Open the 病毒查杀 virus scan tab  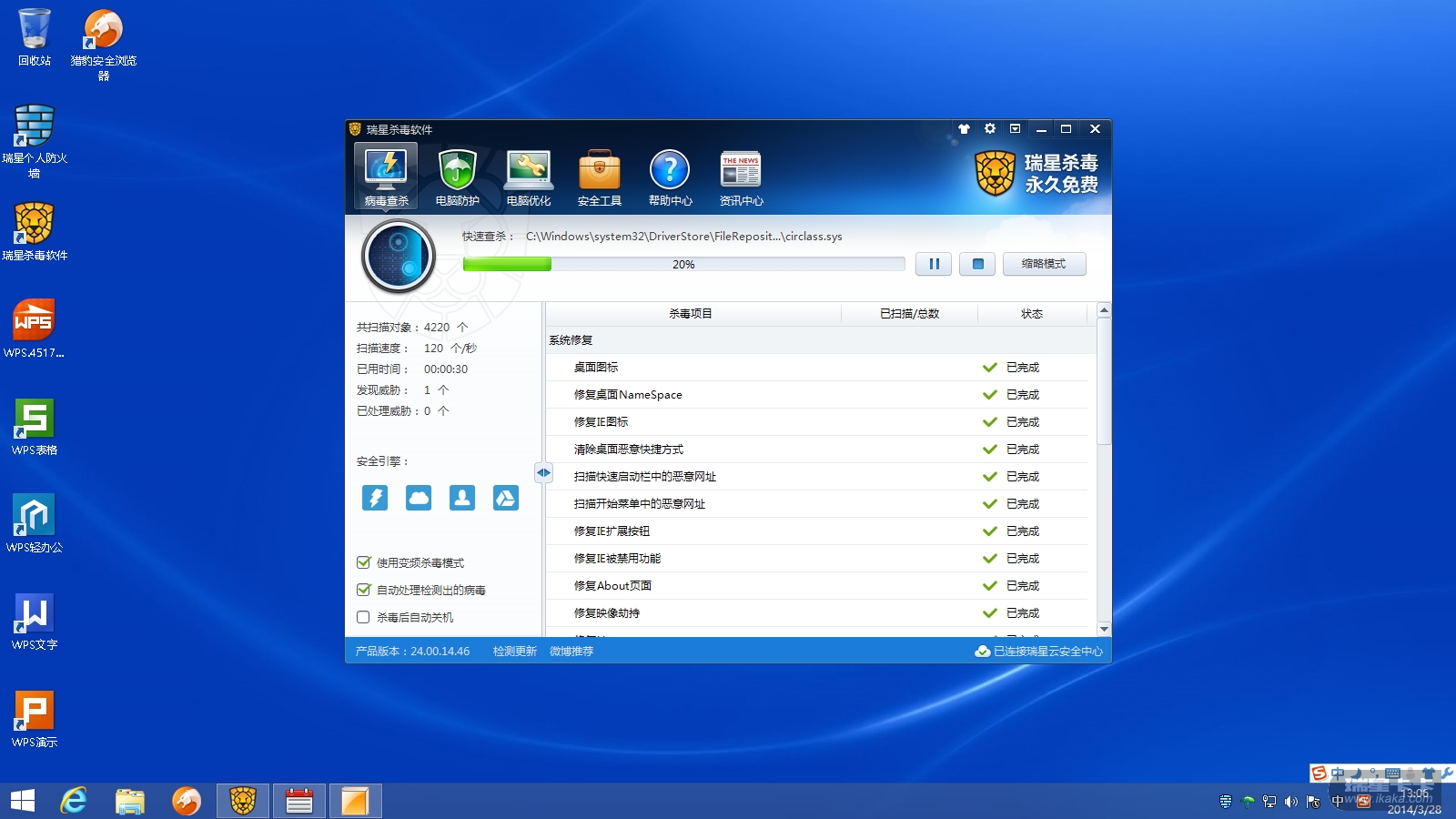click(386, 177)
